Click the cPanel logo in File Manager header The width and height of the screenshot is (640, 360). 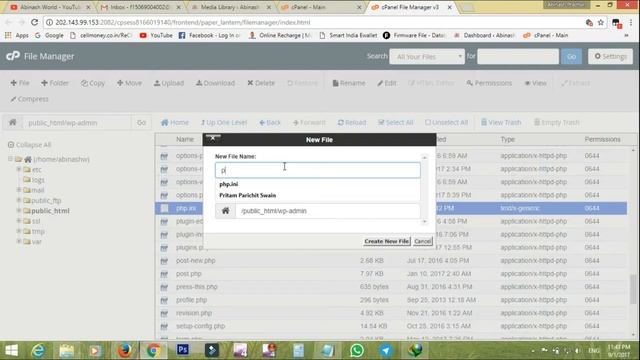13,56
